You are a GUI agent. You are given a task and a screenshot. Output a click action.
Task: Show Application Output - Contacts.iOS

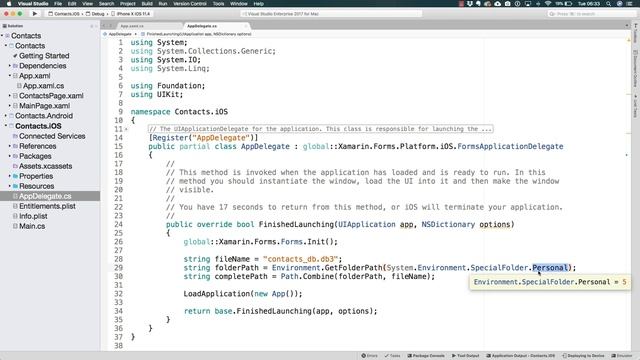[x=520, y=356]
